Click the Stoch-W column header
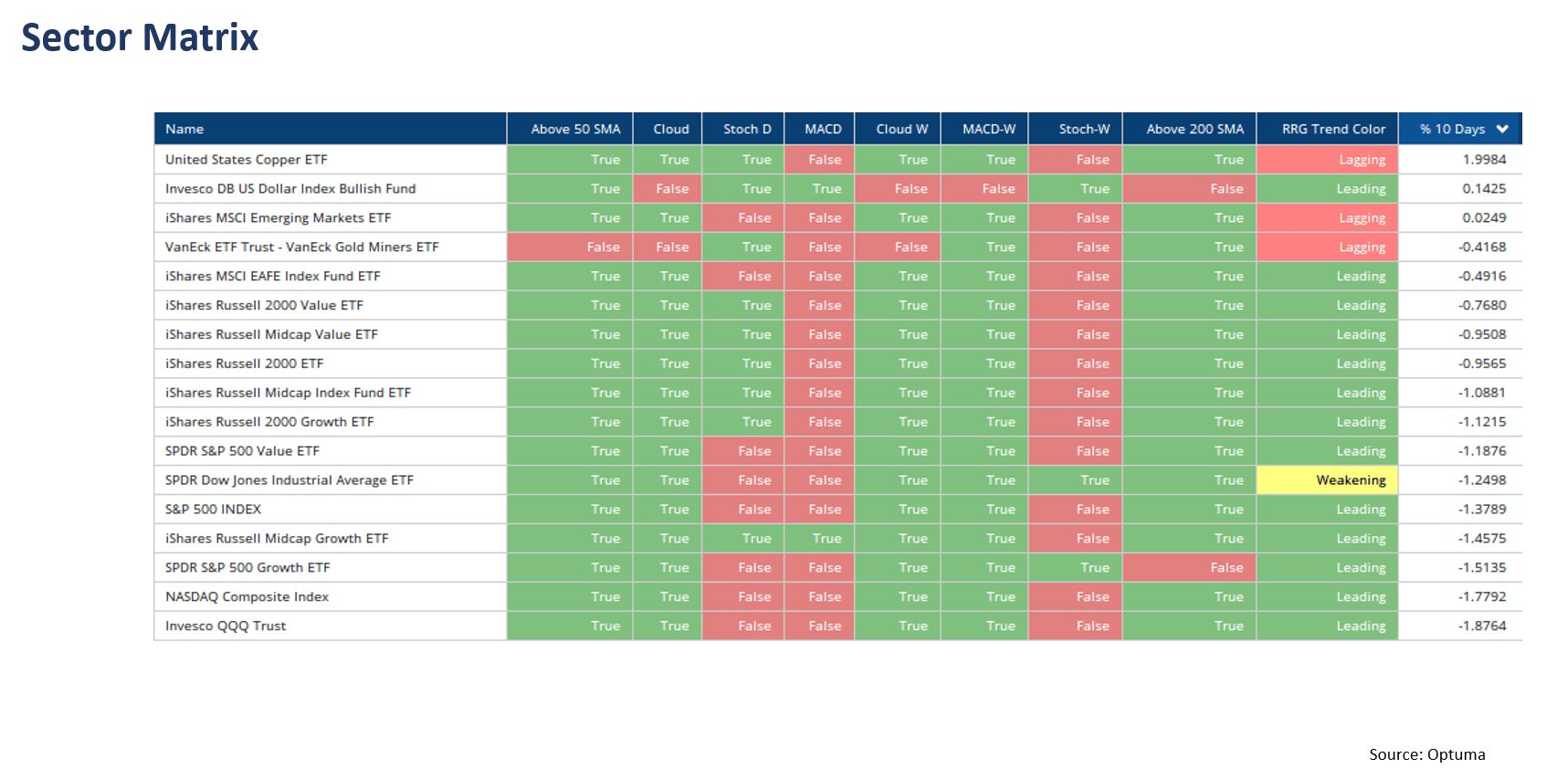This screenshot has height=769, width=1568. click(1076, 129)
